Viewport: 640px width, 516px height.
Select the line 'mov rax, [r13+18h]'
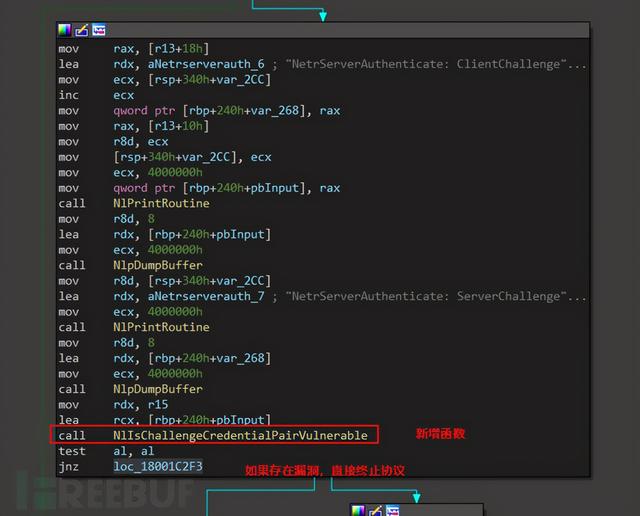point(133,49)
